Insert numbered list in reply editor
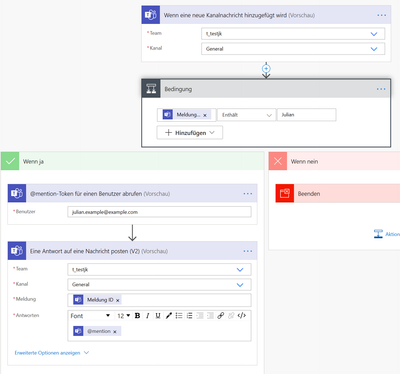400x374 pixels. 189,316
